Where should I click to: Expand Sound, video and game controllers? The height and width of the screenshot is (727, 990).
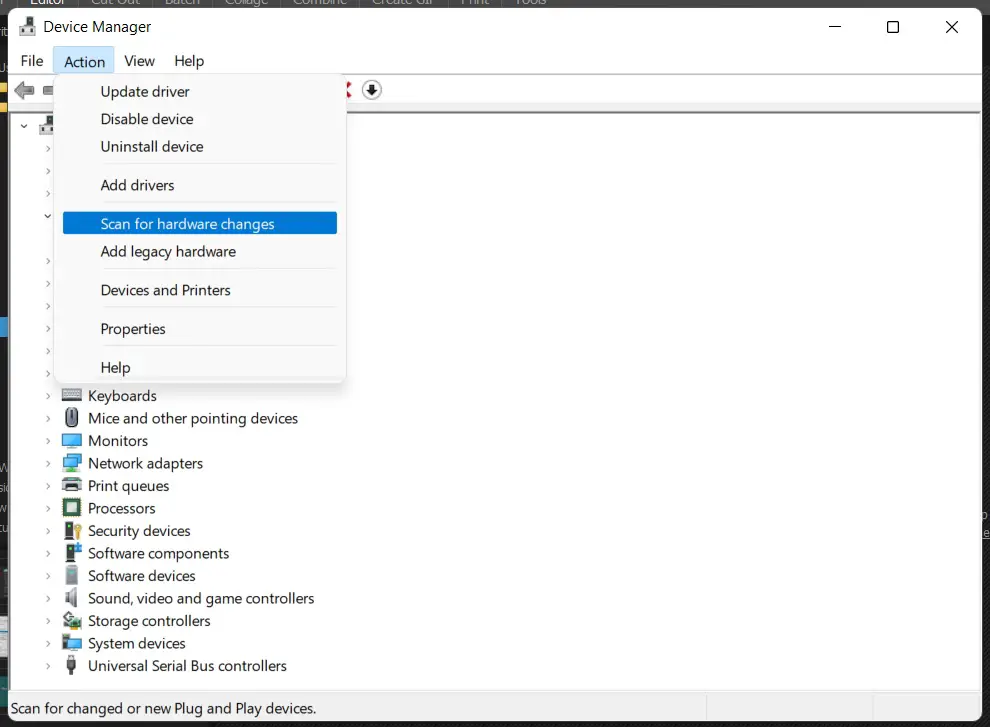(48, 598)
